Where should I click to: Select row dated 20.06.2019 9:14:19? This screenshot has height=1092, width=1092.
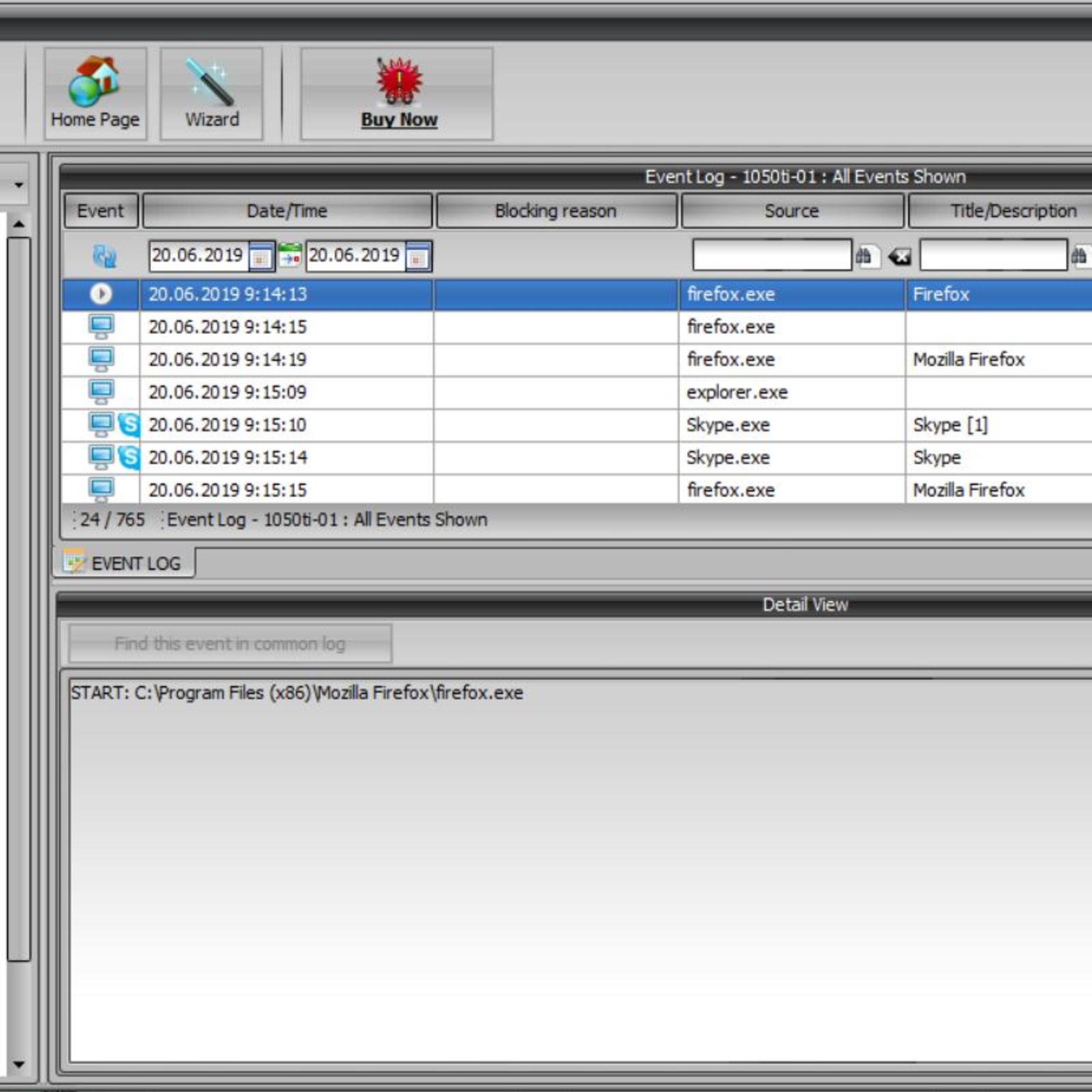tap(577, 360)
